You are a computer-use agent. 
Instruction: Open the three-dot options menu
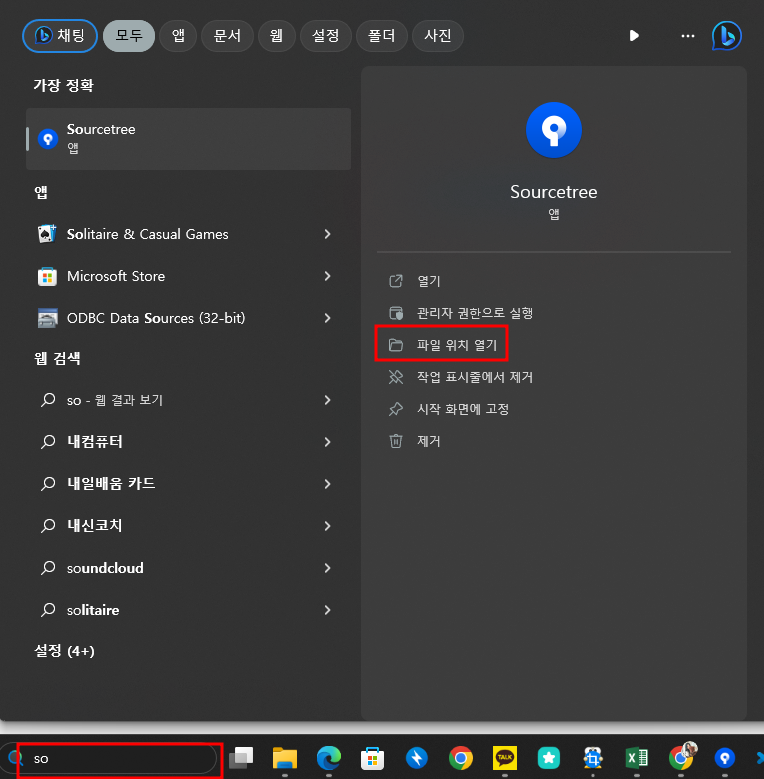(x=688, y=36)
